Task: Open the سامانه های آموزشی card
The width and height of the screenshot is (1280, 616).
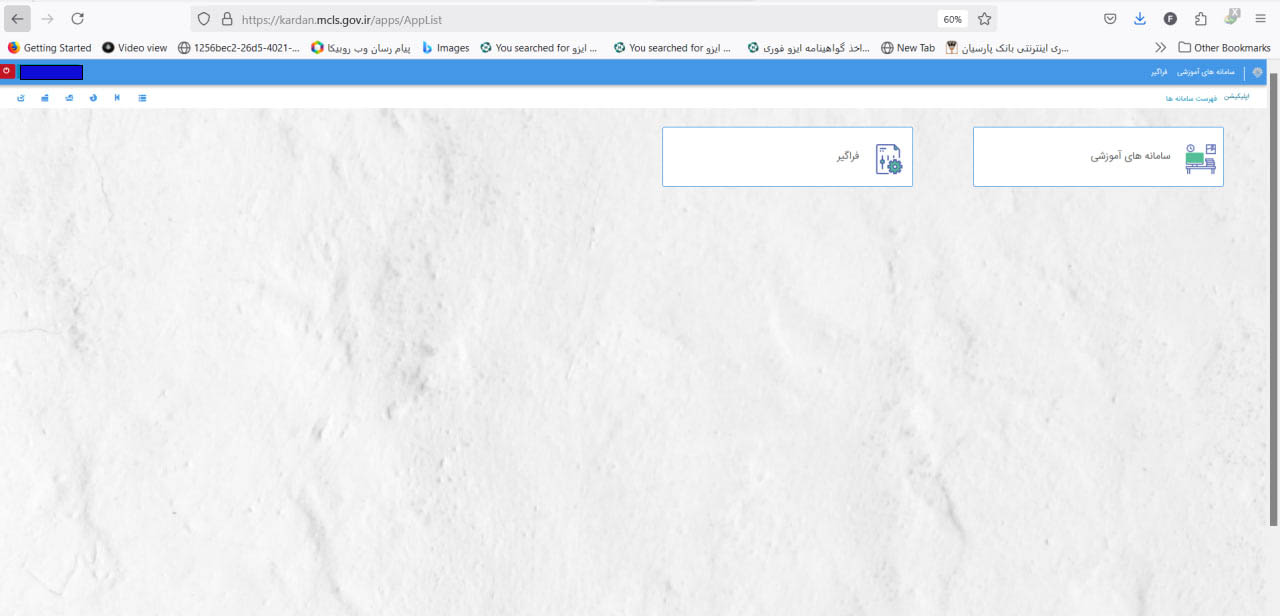Action: [x=1097, y=157]
